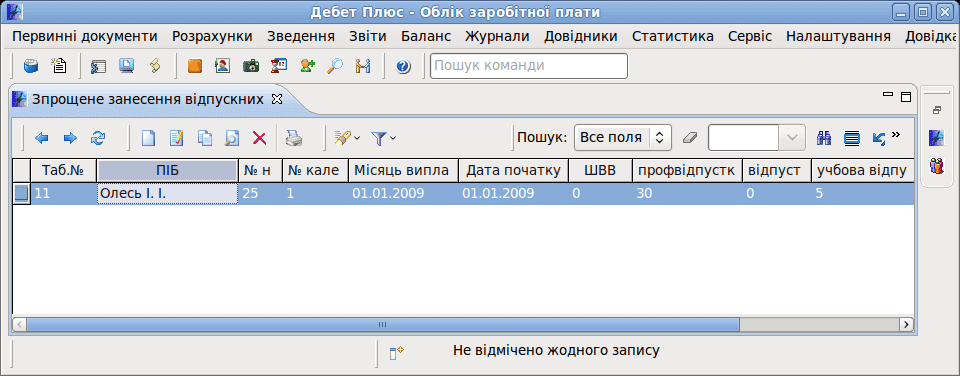Open the Сервіс menu

coord(749,36)
